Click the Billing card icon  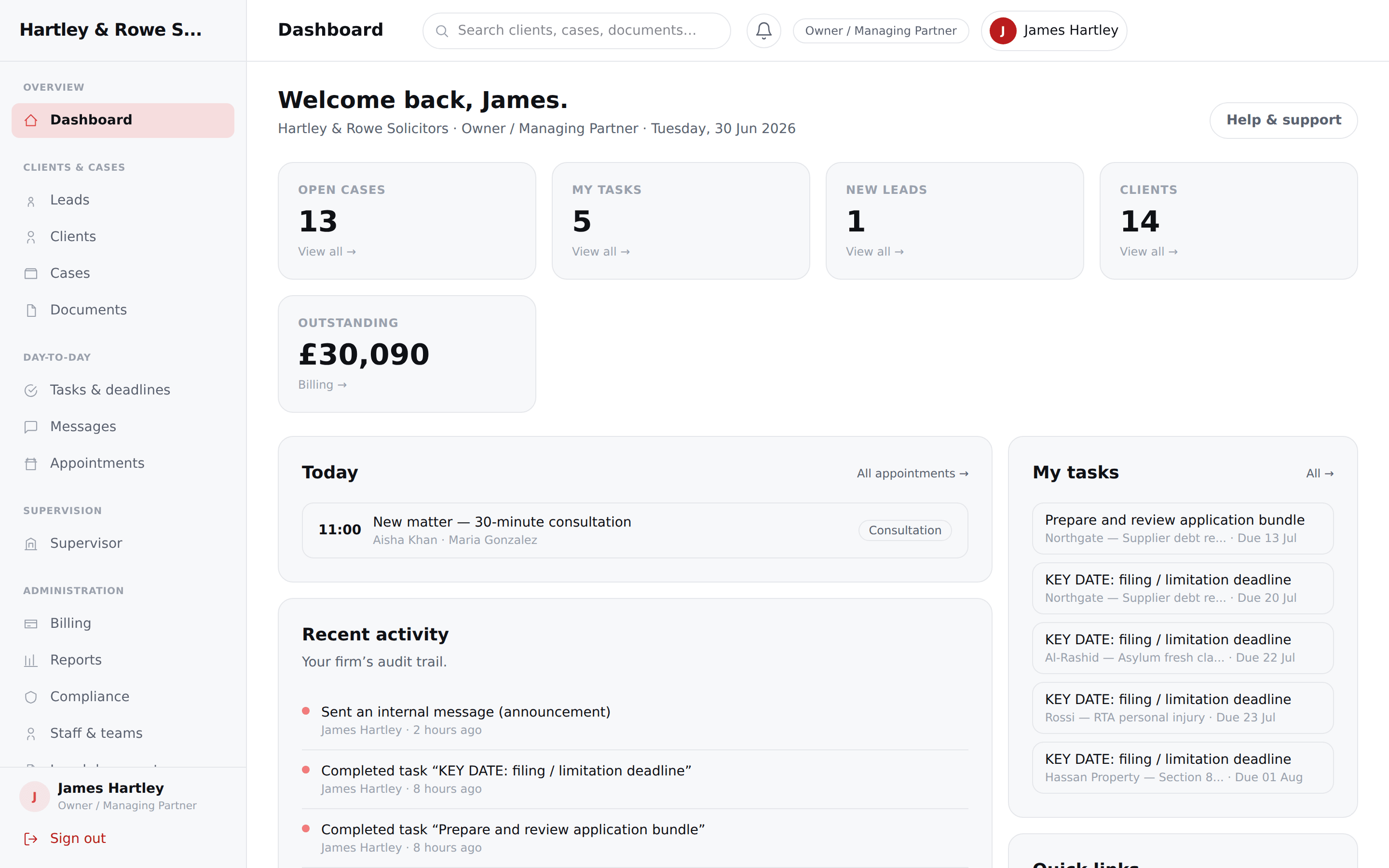[x=31, y=624]
